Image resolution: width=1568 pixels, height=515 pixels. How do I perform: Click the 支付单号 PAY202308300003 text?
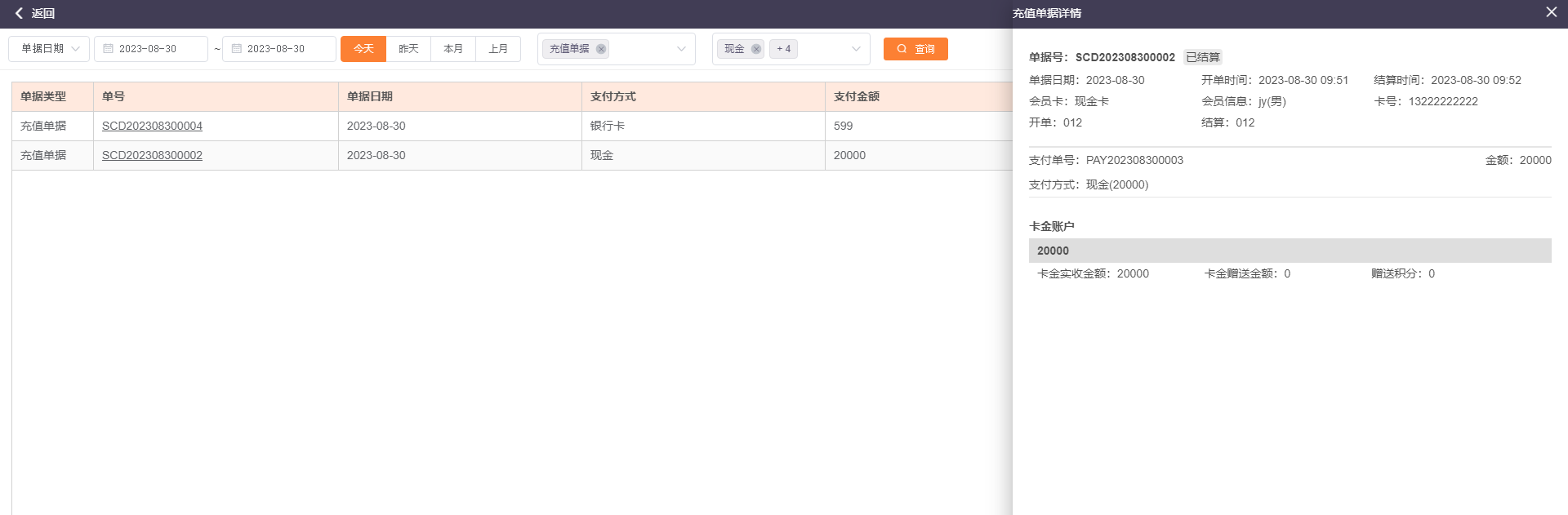pyautogui.click(x=1106, y=160)
